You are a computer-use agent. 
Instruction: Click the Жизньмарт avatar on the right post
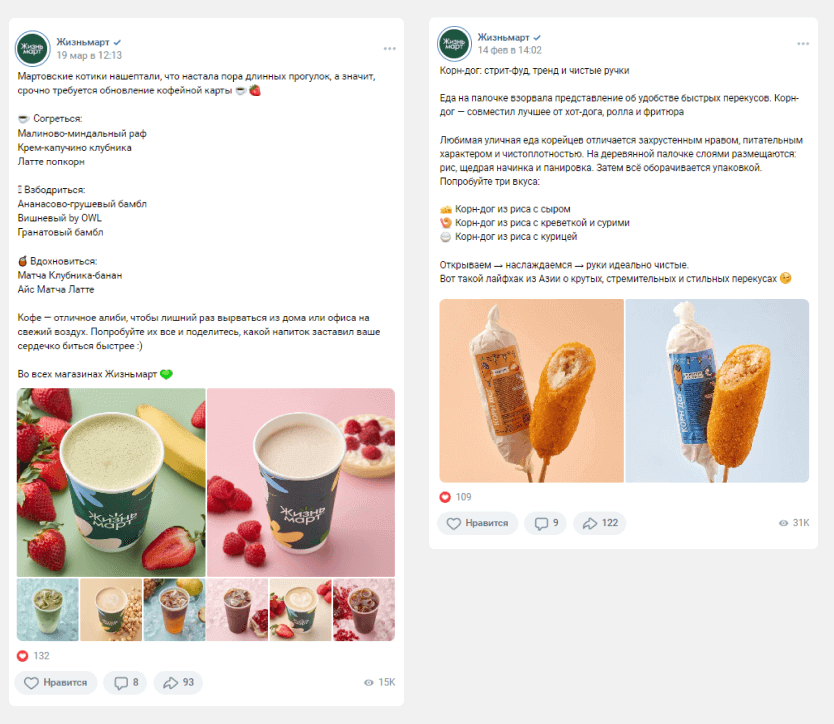coord(454,44)
